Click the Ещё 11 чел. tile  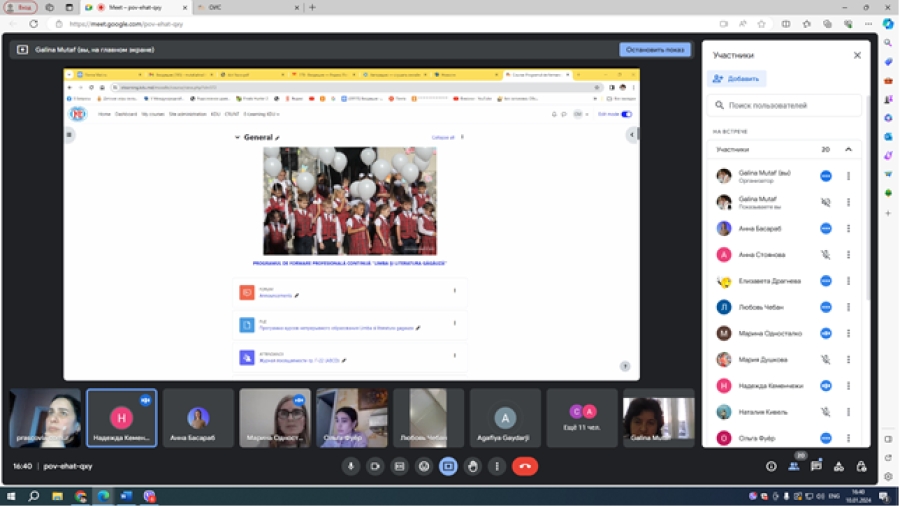tap(582, 418)
